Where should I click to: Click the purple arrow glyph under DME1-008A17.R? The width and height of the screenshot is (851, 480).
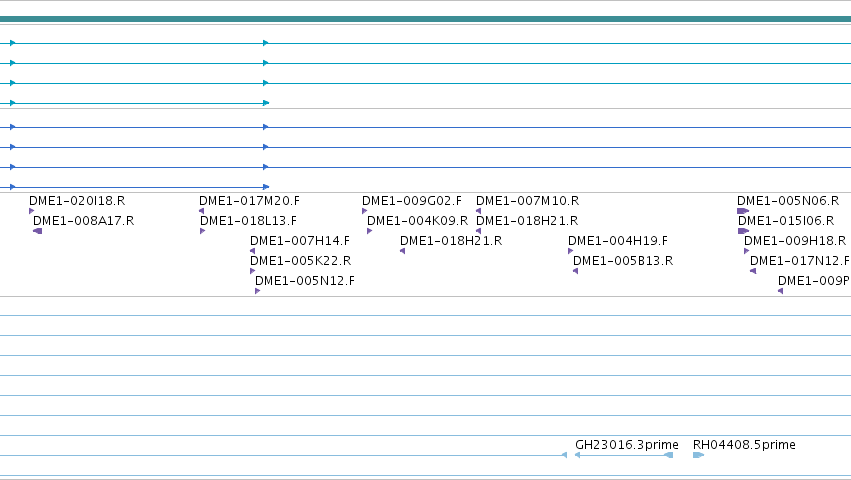click(x=37, y=231)
